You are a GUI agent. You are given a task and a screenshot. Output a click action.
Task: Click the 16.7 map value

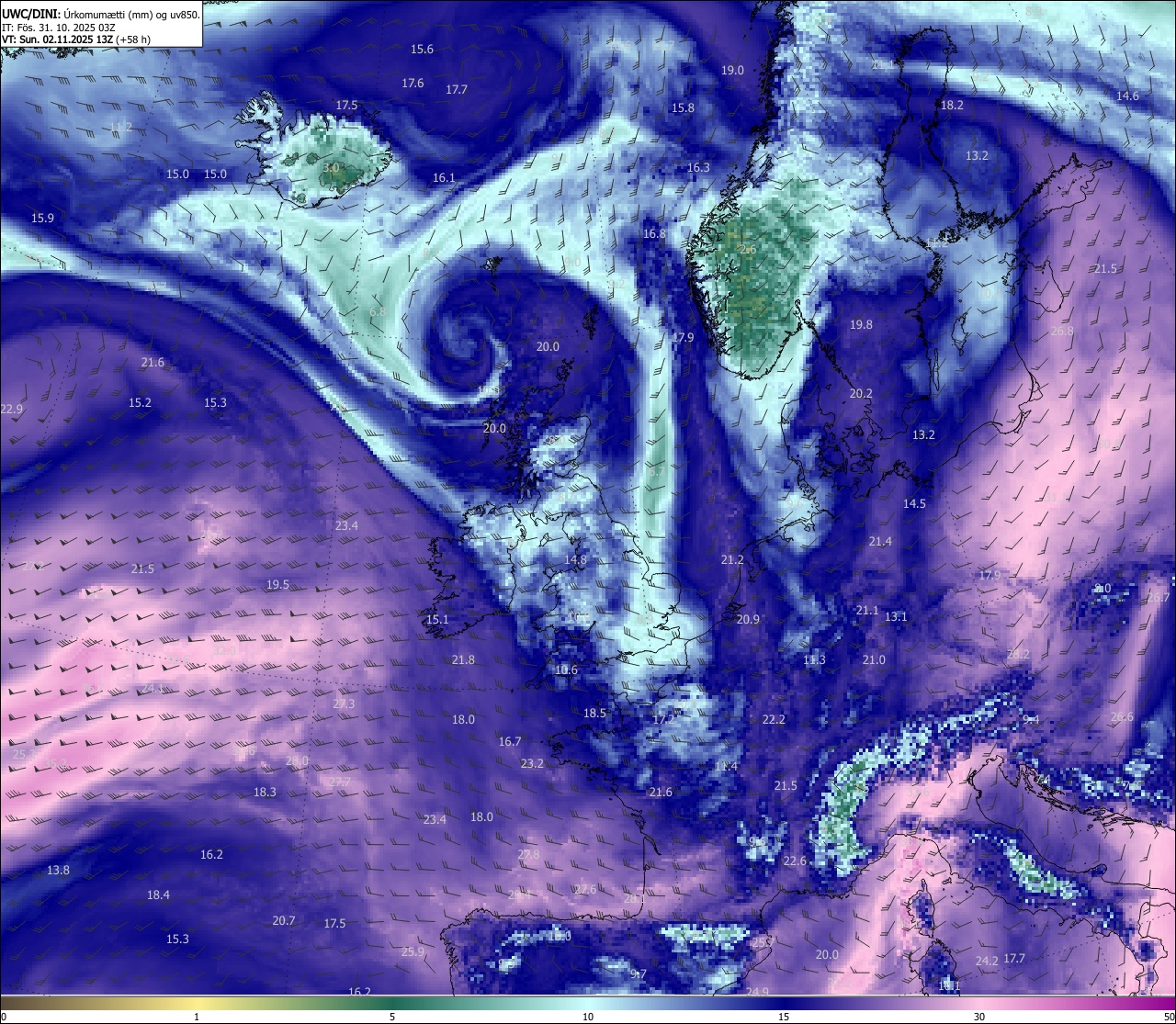tap(510, 742)
